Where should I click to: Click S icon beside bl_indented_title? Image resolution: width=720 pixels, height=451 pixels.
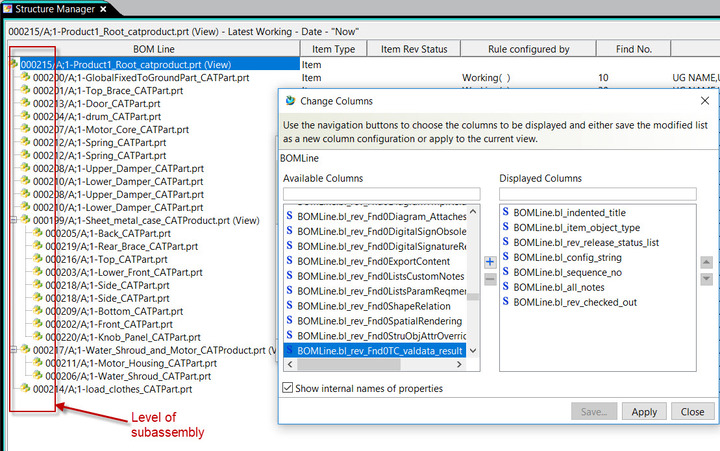tap(506, 212)
